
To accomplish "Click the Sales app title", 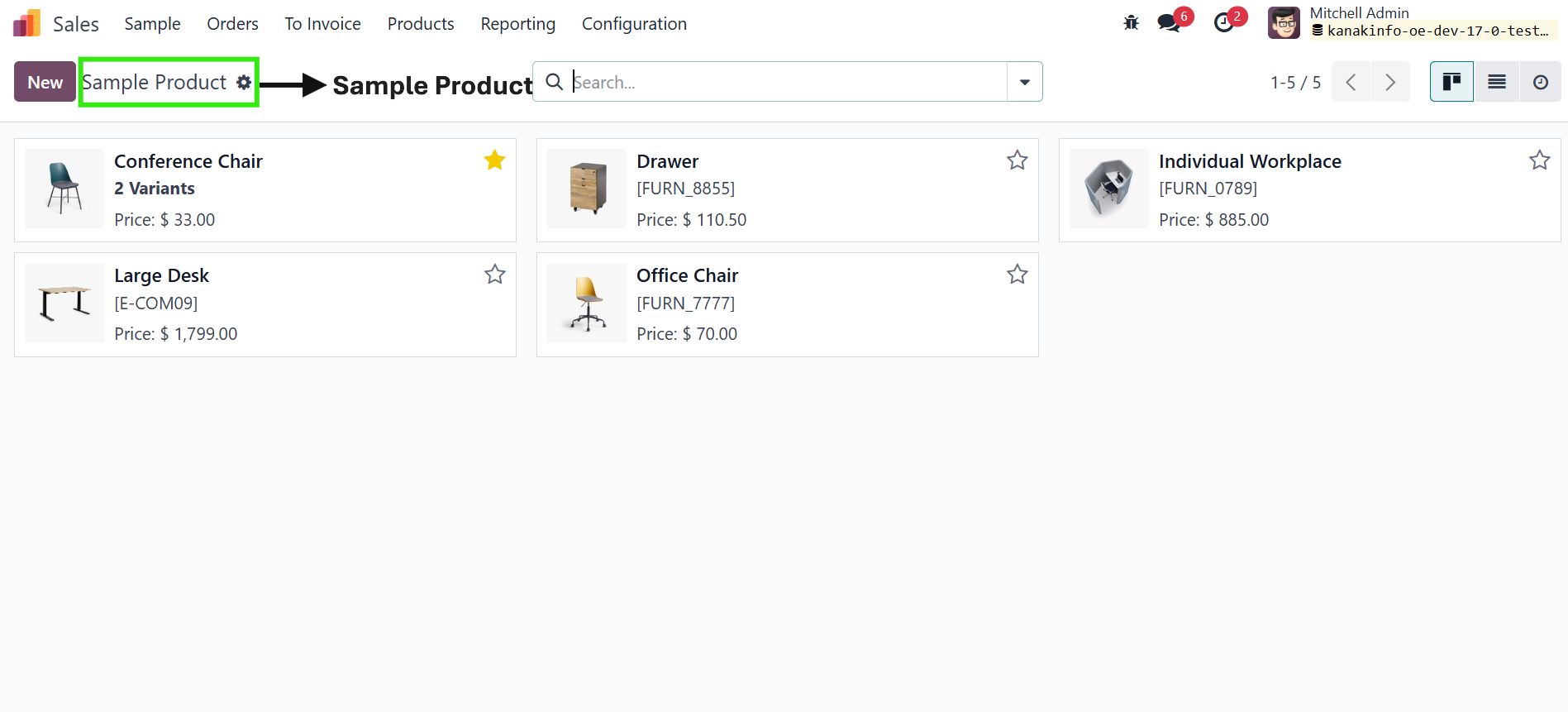I will [75, 24].
